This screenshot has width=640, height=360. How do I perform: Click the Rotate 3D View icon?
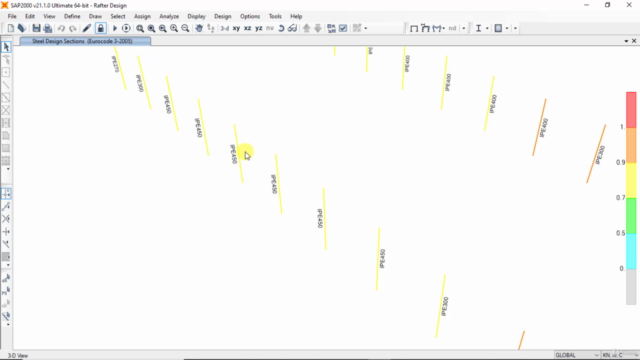coord(281,28)
